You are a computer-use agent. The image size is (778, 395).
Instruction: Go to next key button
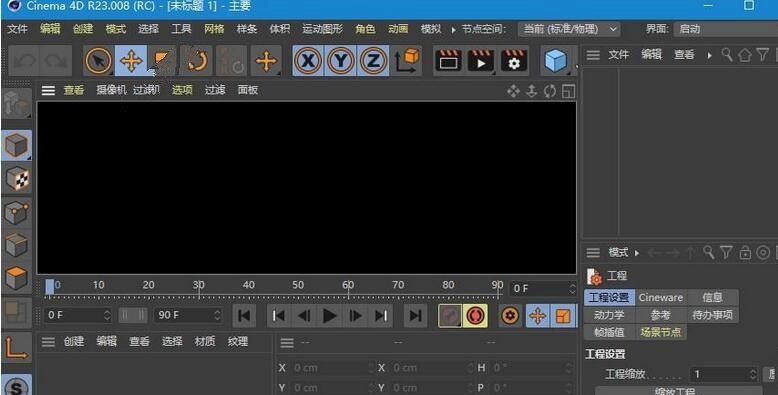click(x=381, y=316)
